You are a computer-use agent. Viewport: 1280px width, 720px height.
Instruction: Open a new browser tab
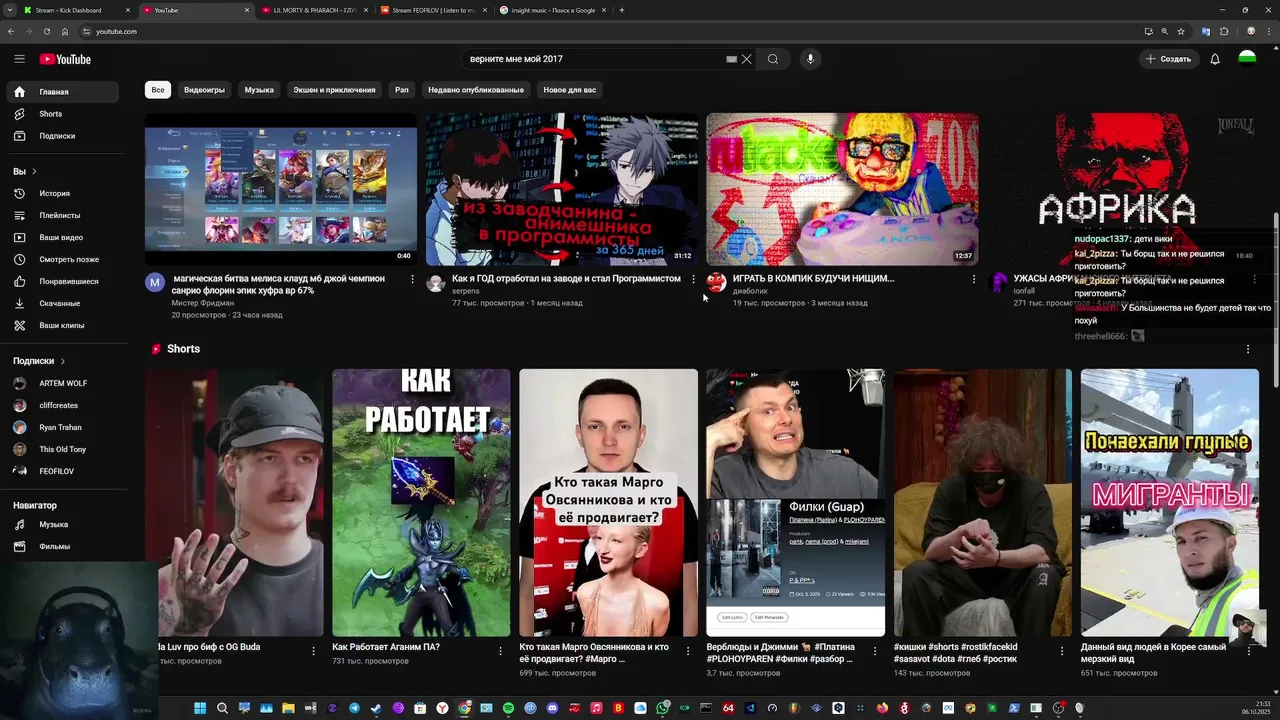click(x=622, y=10)
